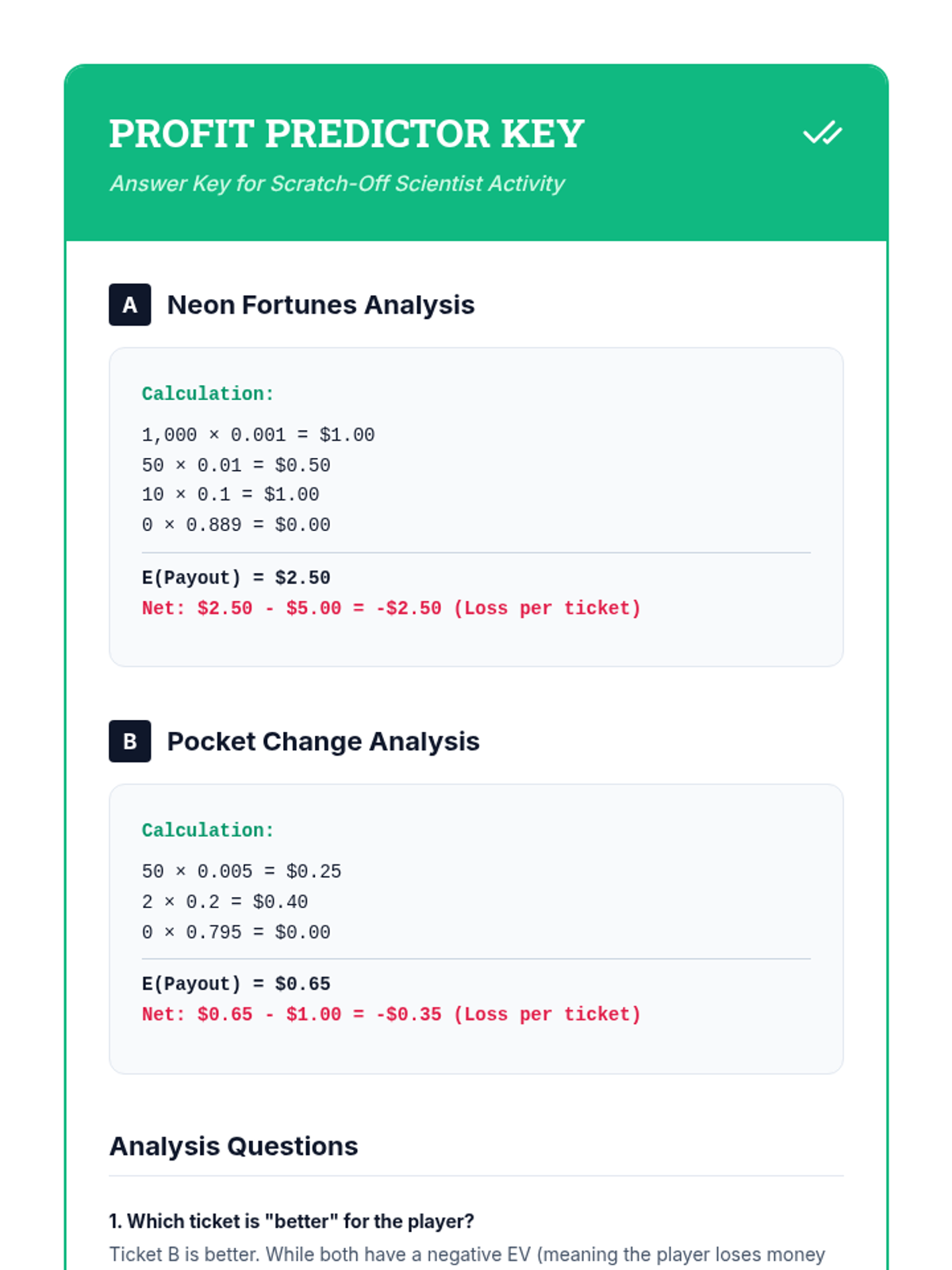The image size is (952, 1270).
Task: Click the 50 × 0.005 calculation line
Action: (241, 872)
